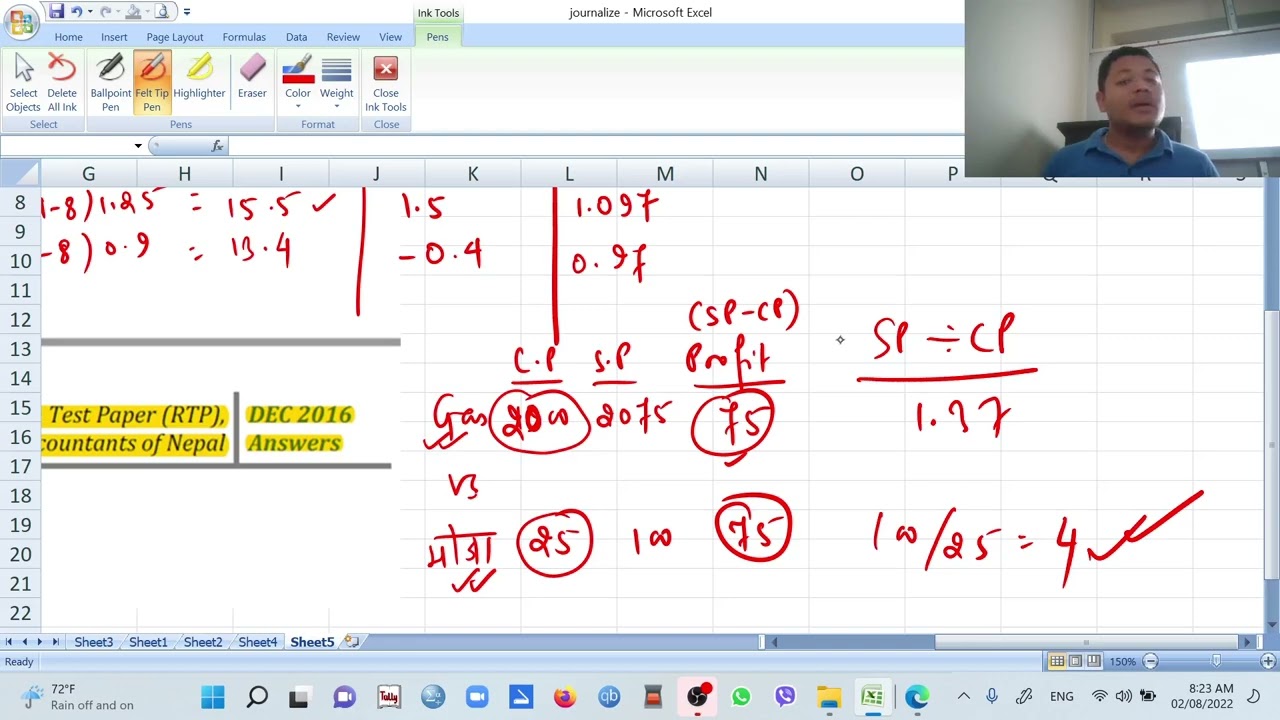The image size is (1280, 720).
Task: Click Undo in Quick Access Toolbar
Action: [77, 12]
